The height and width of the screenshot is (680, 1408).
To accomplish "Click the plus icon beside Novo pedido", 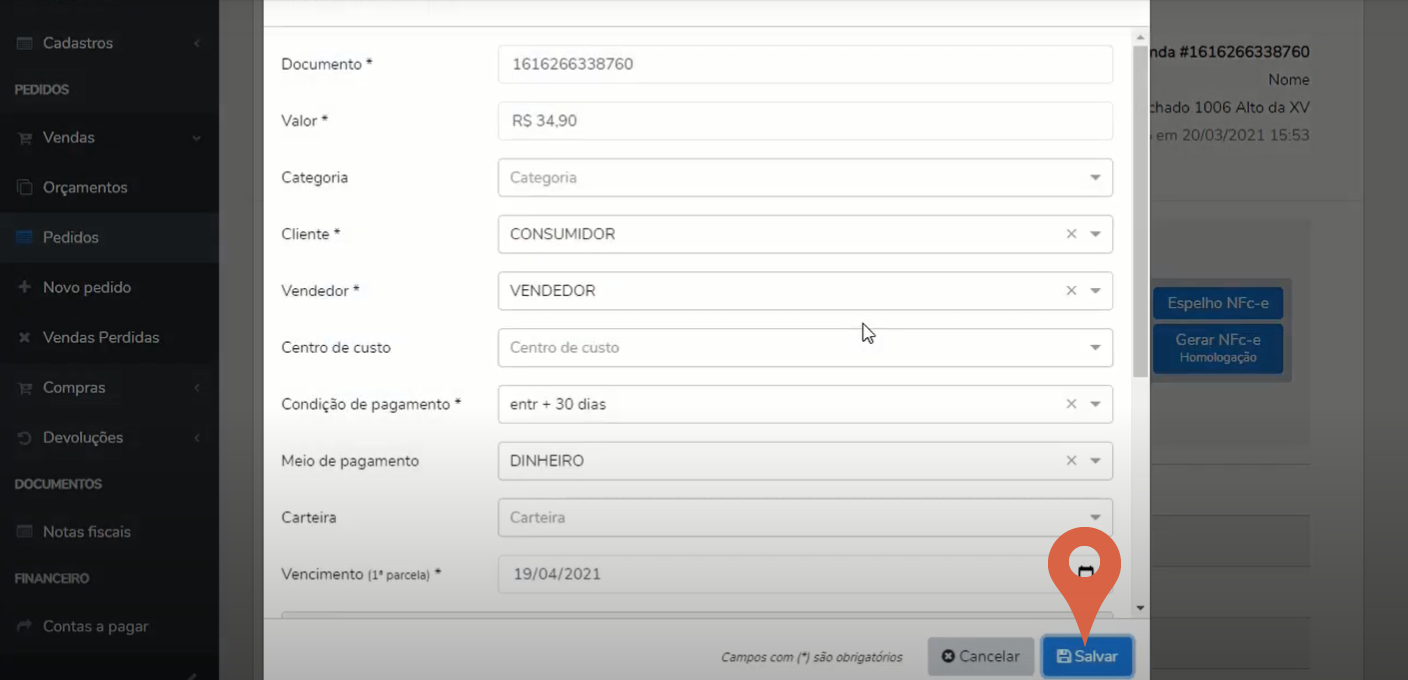I will point(24,287).
